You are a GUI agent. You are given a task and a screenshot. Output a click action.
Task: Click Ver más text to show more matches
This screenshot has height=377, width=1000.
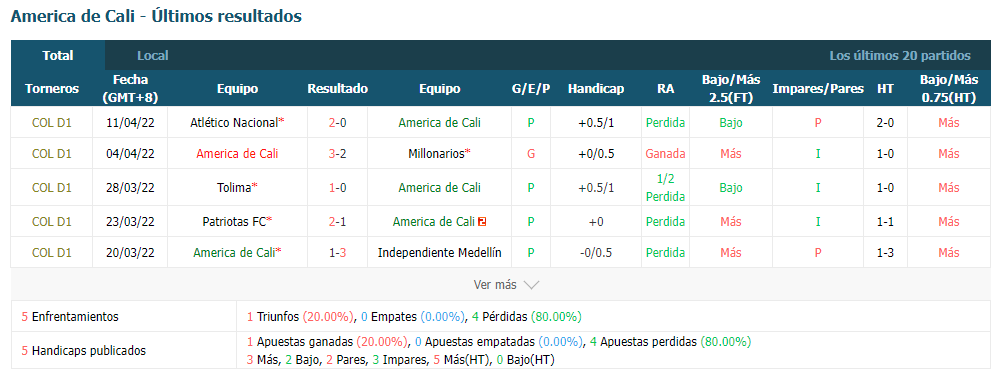(x=495, y=285)
